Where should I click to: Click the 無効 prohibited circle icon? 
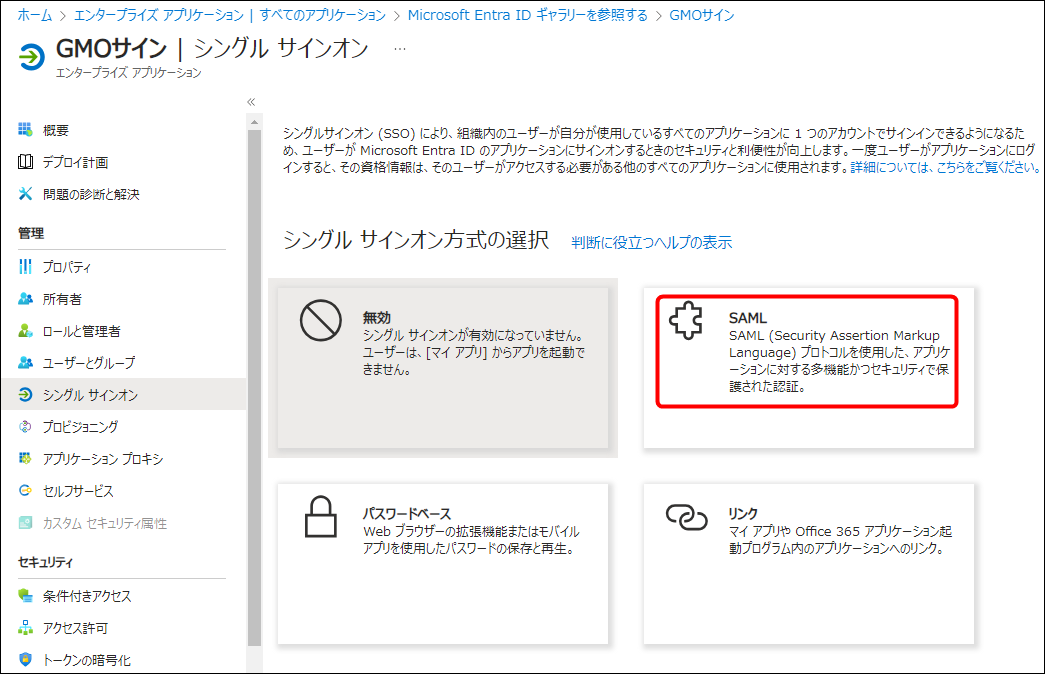point(321,321)
